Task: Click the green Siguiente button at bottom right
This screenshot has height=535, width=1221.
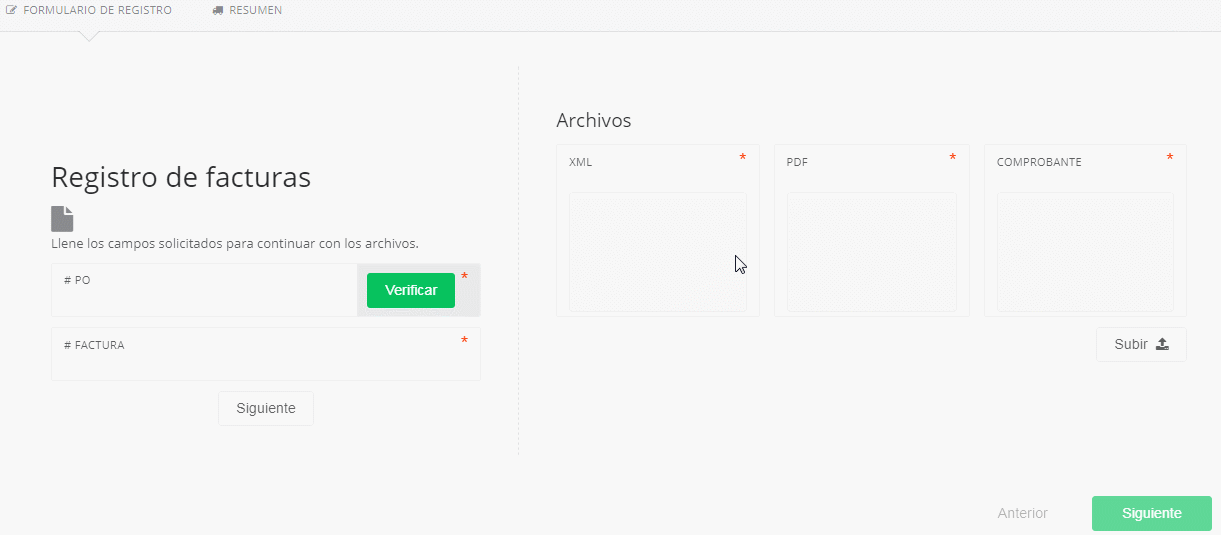Action: click(x=1151, y=513)
